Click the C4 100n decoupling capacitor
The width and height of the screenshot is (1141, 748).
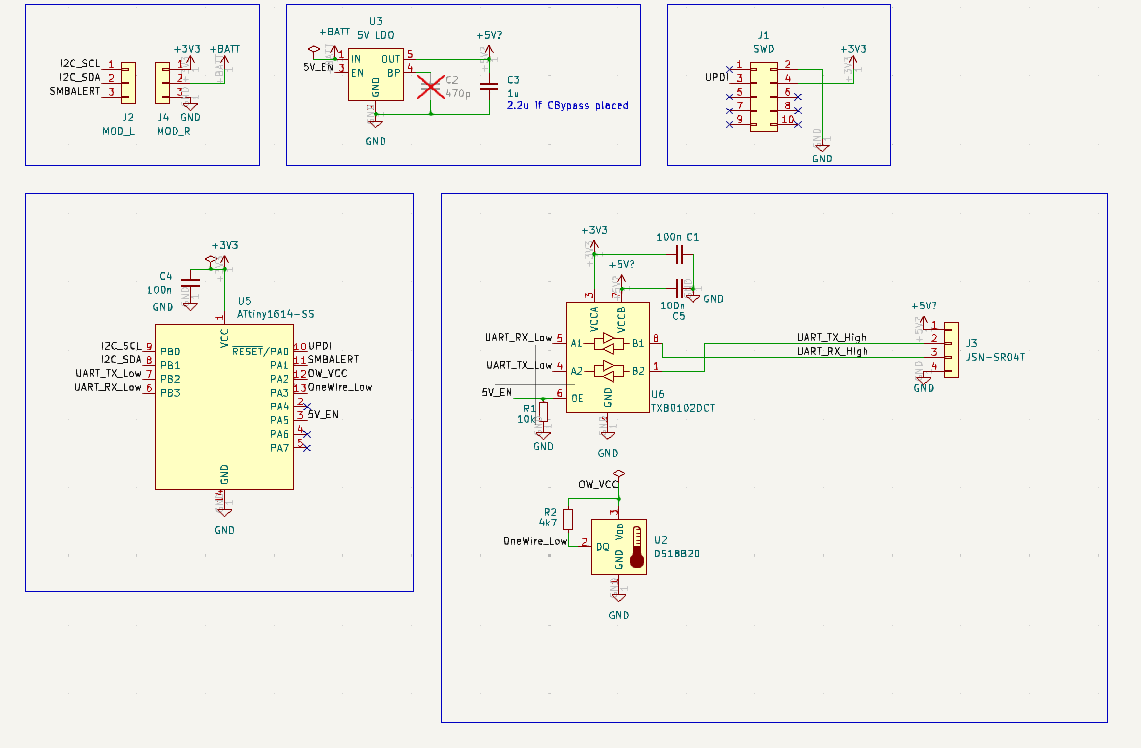189,285
